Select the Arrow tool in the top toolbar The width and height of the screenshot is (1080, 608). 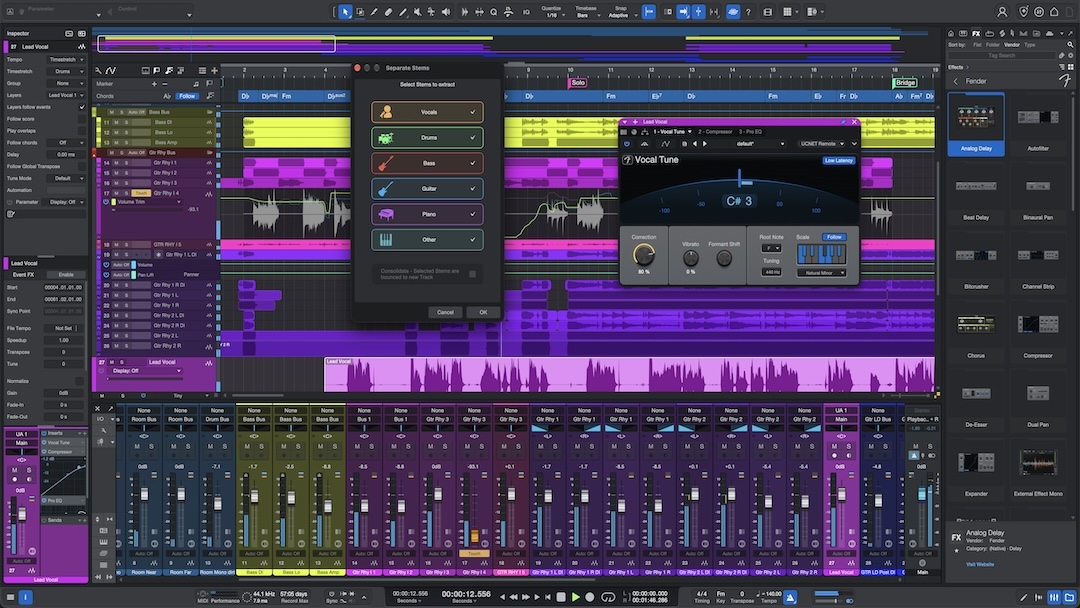tap(345, 12)
